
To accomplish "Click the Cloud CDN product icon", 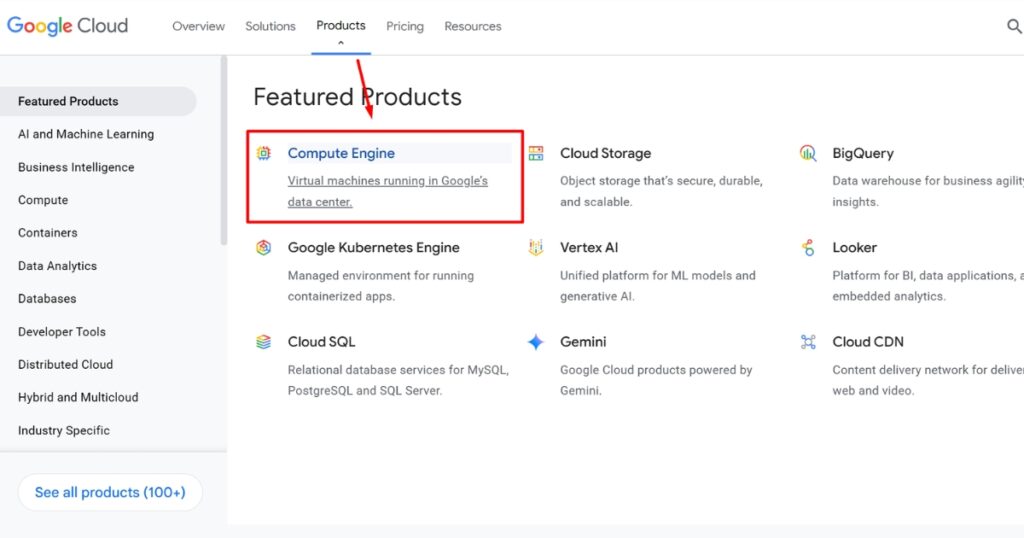I will coord(808,342).
